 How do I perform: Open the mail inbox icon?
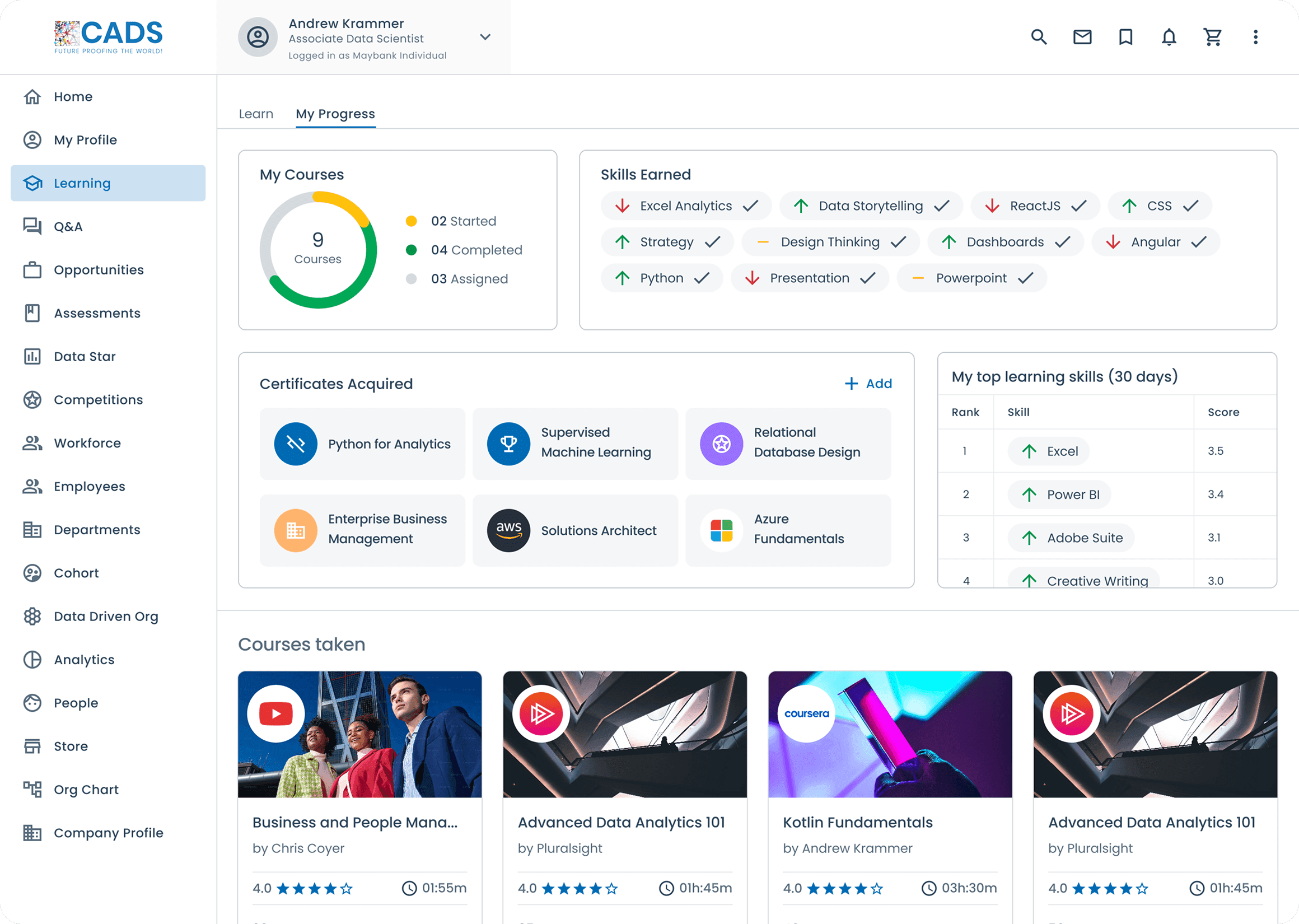point(1082,37)
